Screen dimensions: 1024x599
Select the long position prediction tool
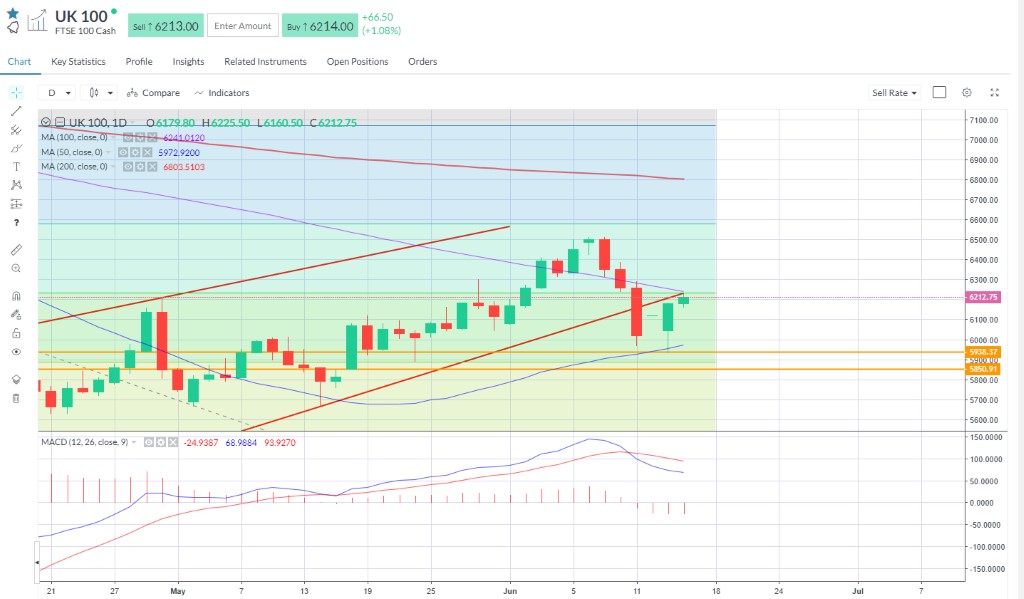coord(16,204)
